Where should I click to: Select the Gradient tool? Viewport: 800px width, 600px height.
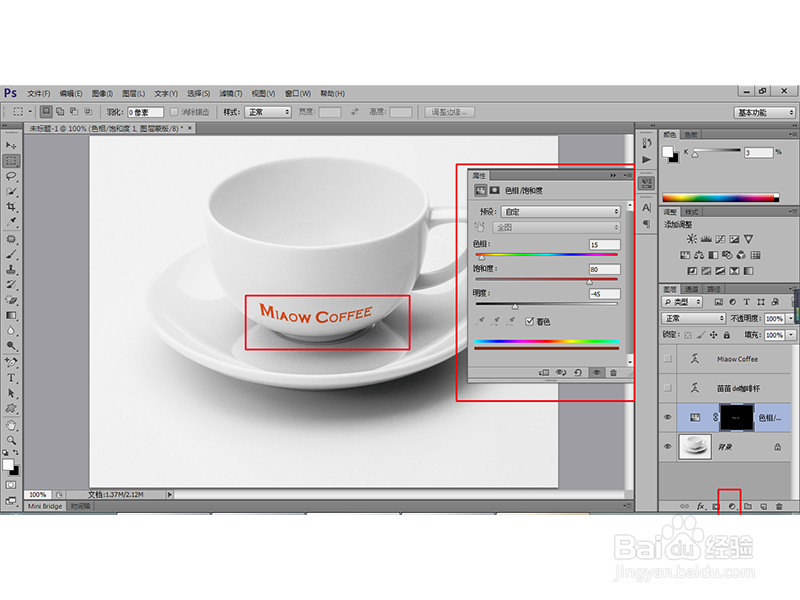11,315
